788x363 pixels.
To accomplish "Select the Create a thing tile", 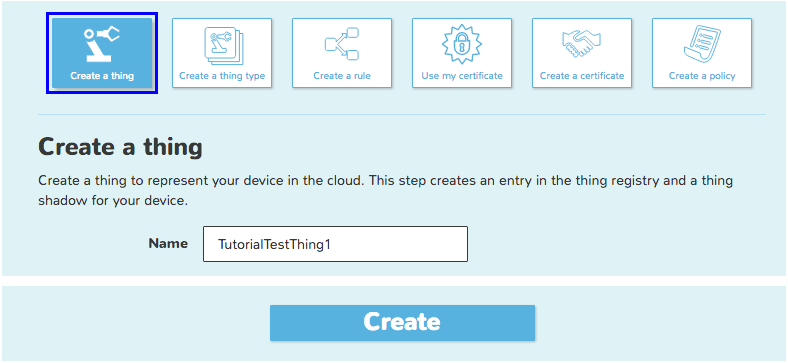I will (102, 53).
